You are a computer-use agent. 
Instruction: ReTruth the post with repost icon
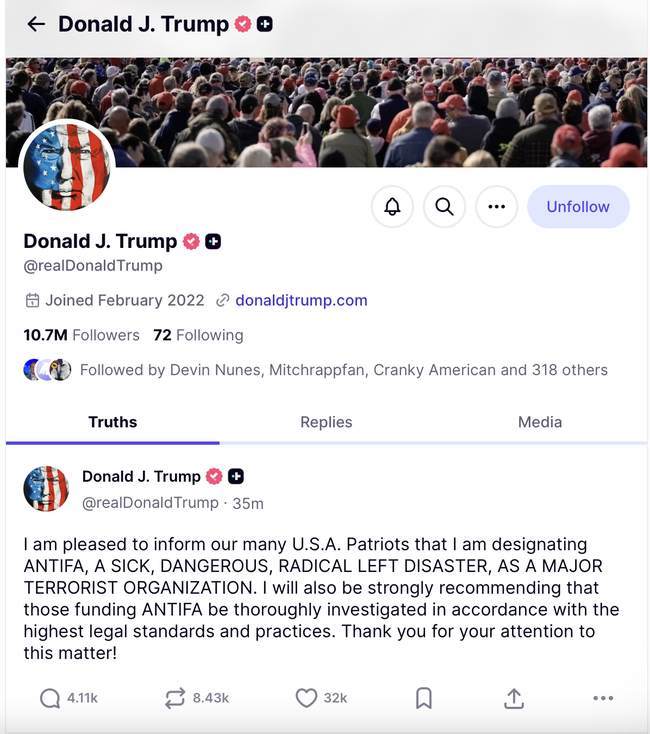(175, 698)
